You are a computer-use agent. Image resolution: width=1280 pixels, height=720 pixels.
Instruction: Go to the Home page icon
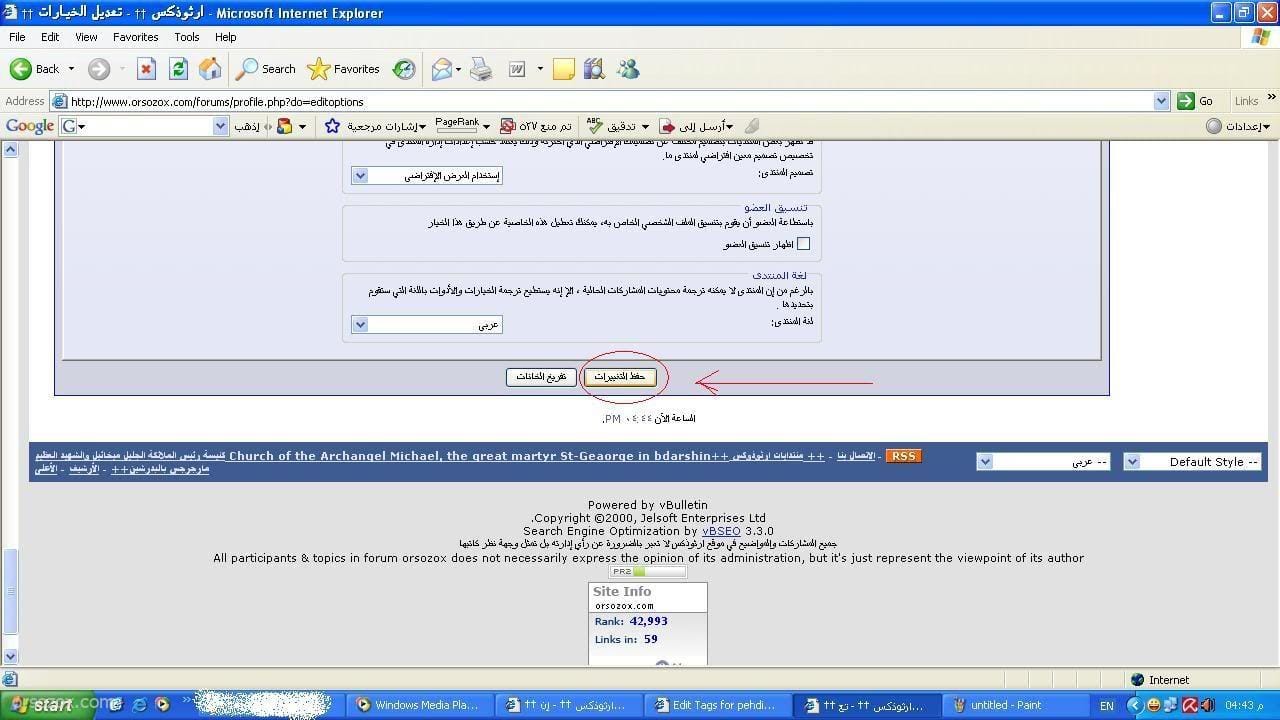tap(210, 69)
